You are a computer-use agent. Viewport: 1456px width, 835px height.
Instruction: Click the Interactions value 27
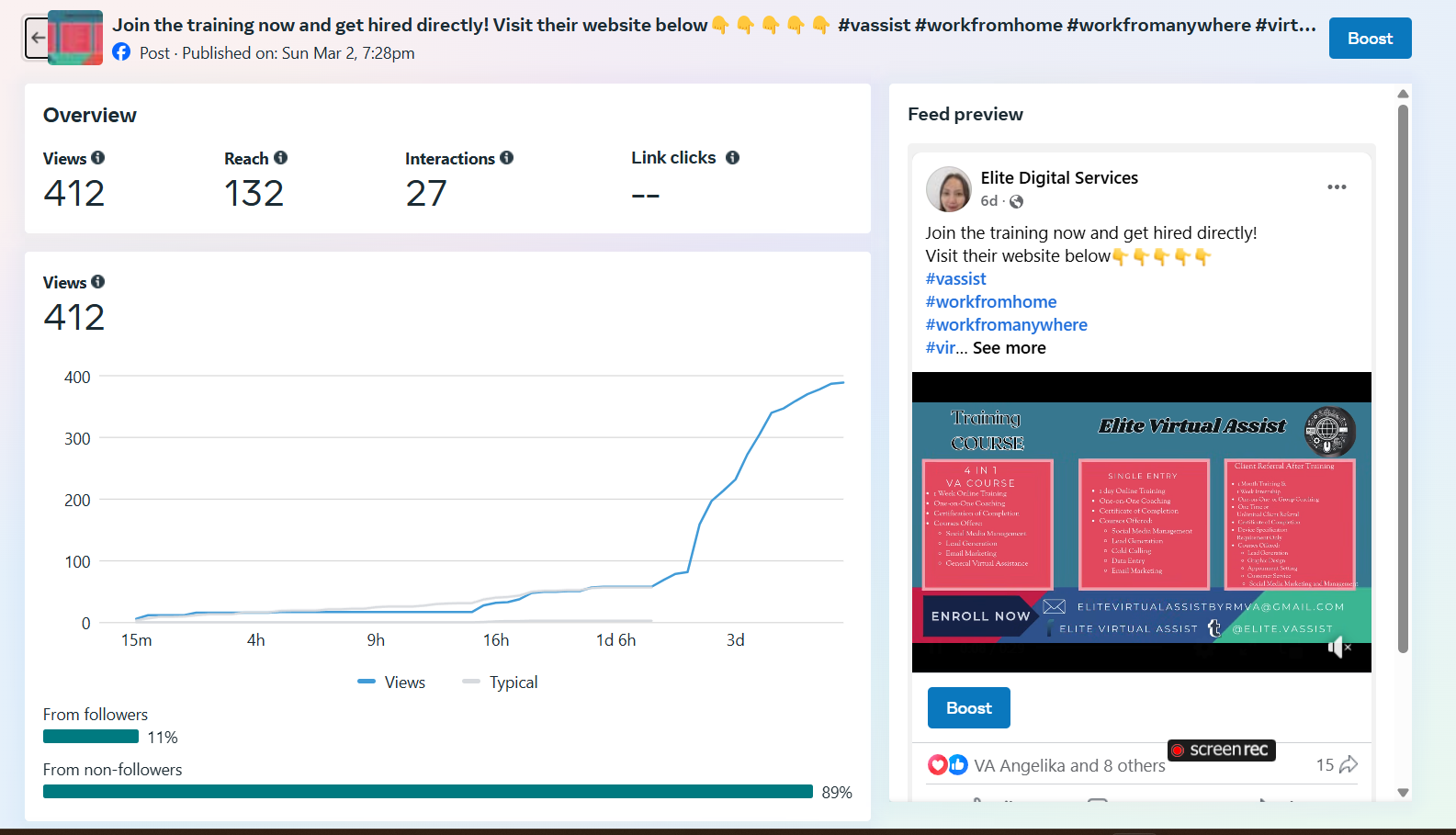426,193
